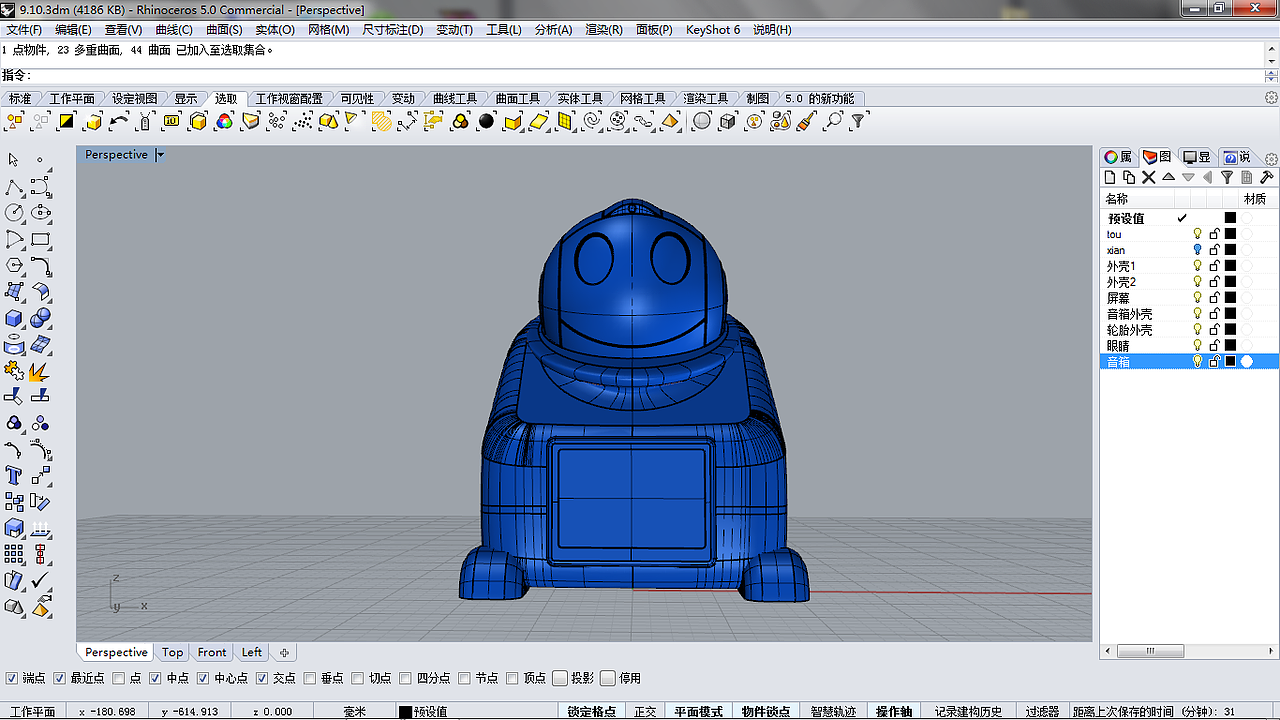Delete layer using the X icon

[x=1149, y=177]
